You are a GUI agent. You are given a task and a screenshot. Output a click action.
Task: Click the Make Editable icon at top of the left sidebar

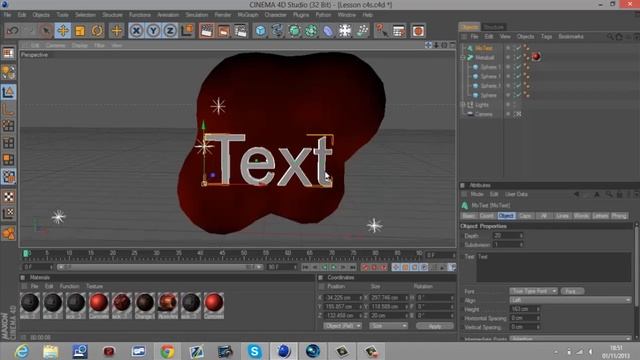8,53
